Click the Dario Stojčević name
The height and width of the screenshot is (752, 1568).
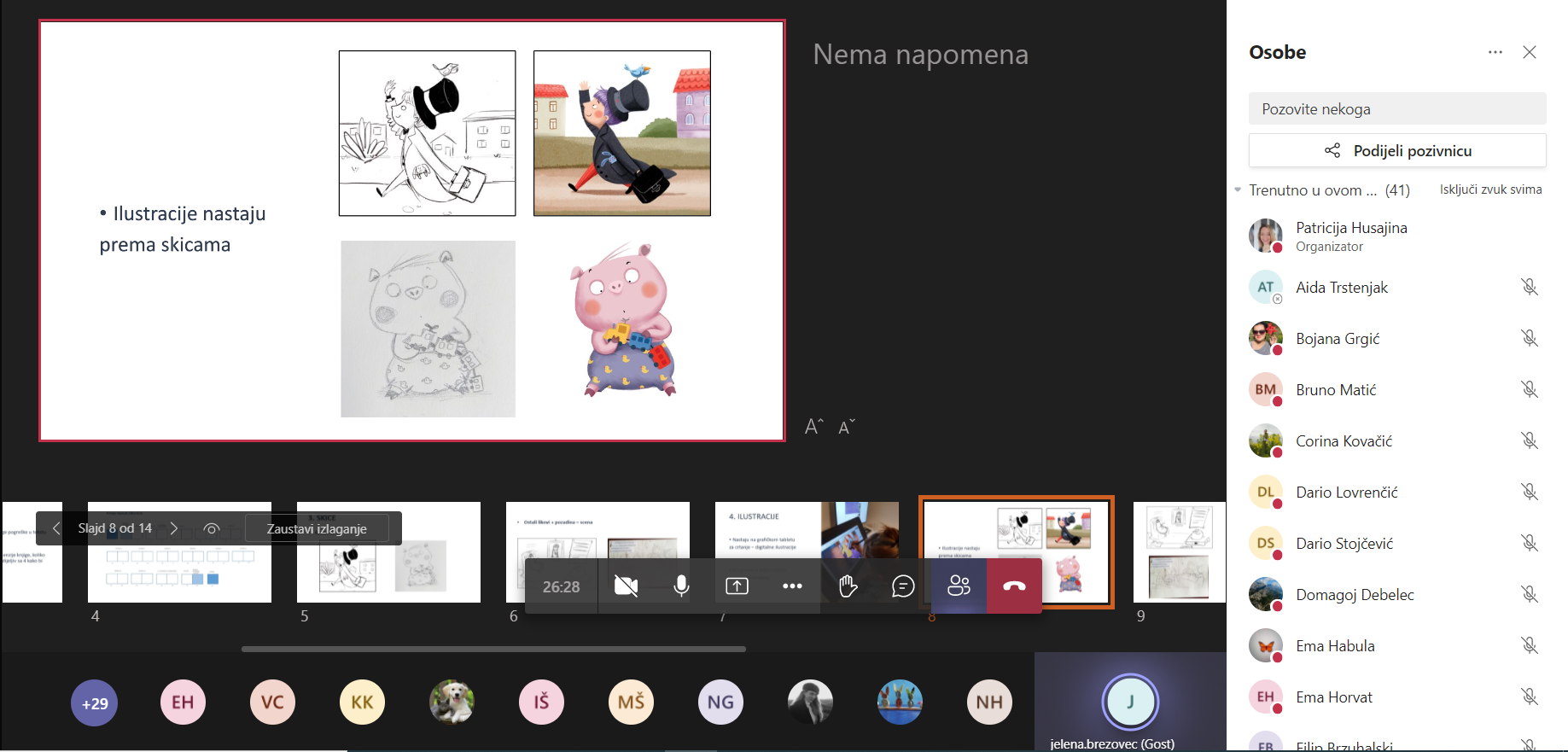[x=1344, y=543]
